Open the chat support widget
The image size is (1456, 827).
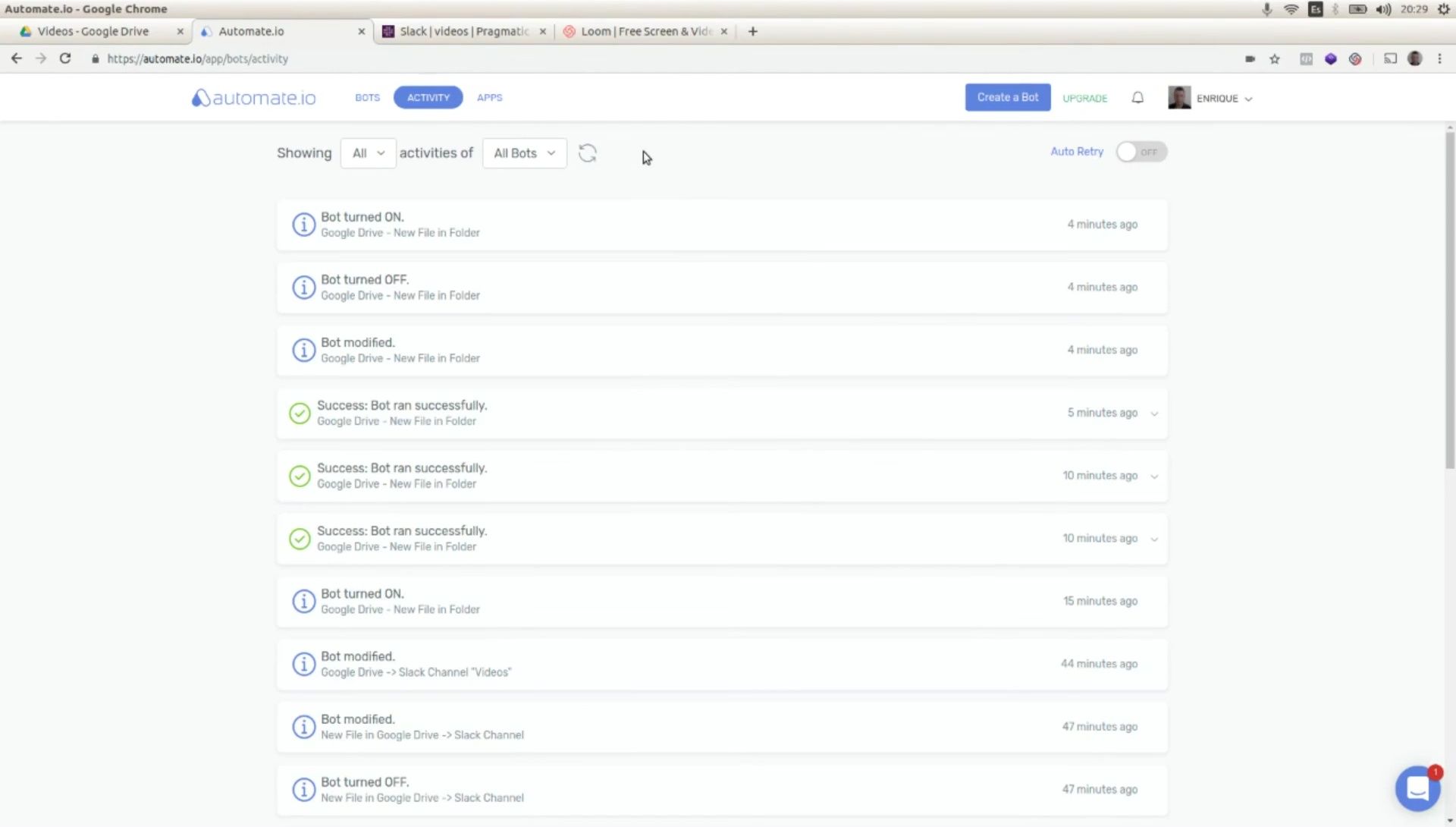point(1417,788)
